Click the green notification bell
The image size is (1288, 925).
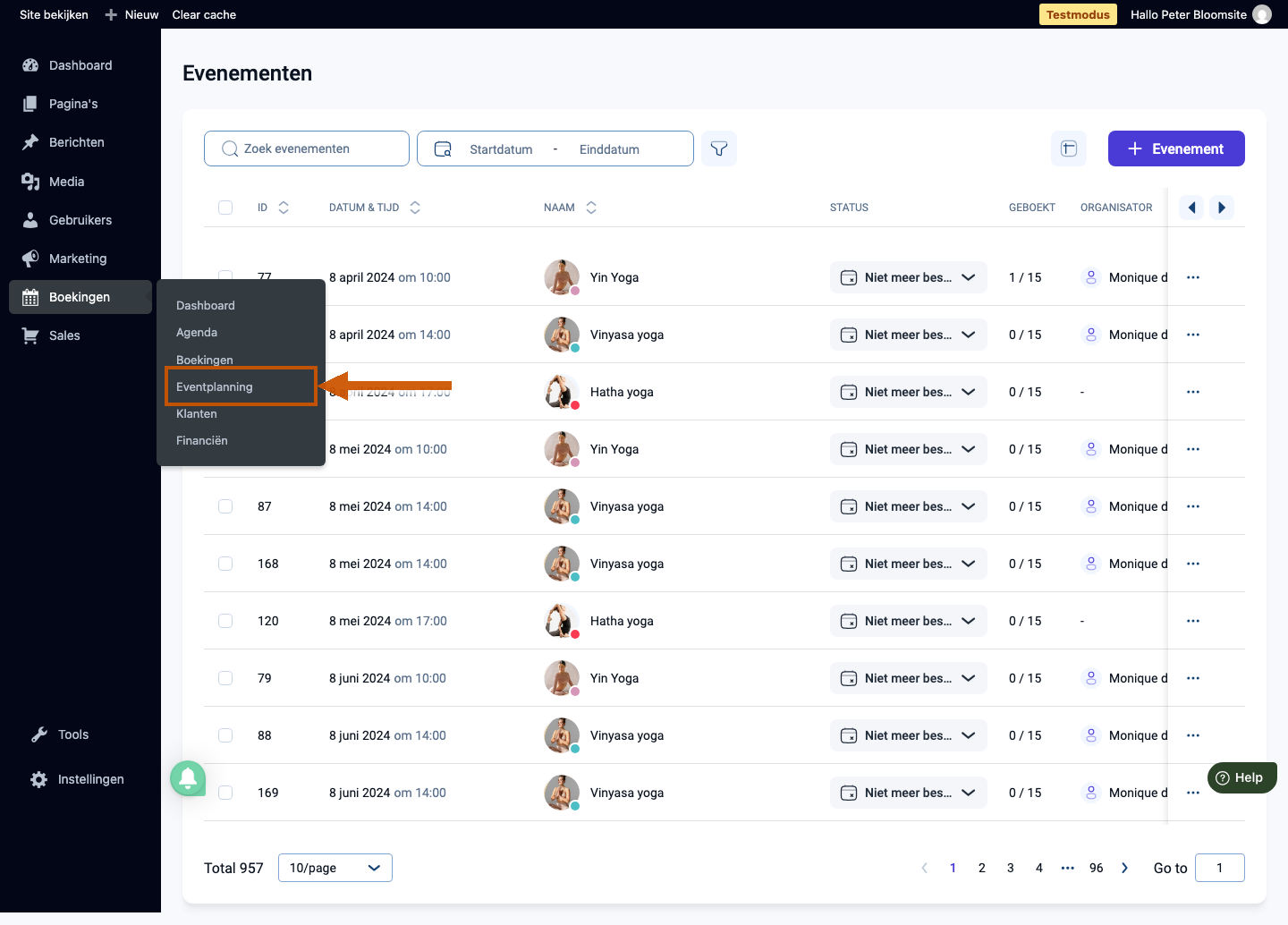point(188,778)
